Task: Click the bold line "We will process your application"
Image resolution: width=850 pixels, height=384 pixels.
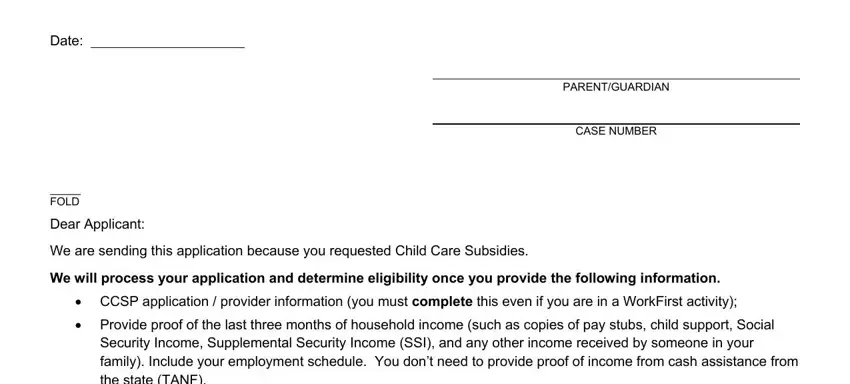Action: [385, 278]
